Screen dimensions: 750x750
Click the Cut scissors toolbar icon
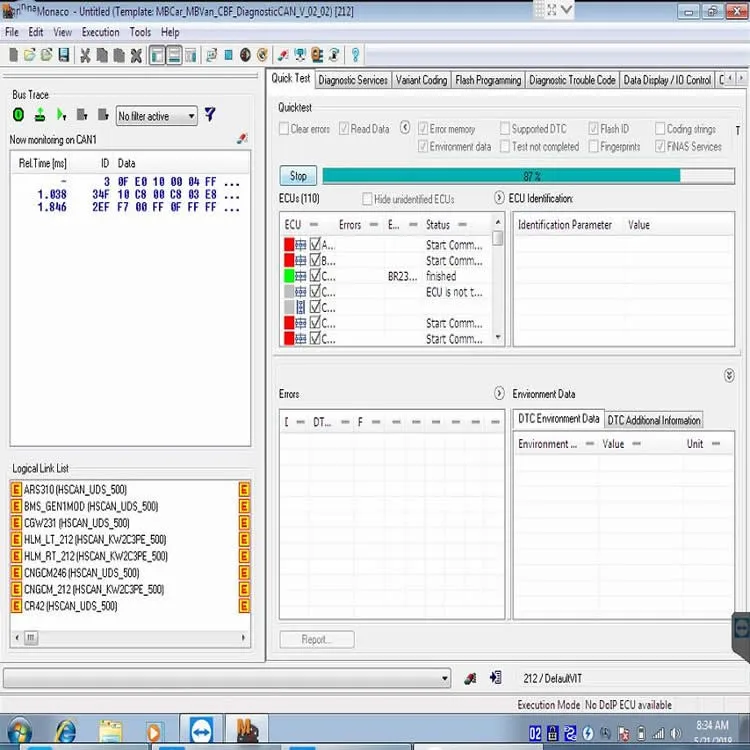(85, 55)
